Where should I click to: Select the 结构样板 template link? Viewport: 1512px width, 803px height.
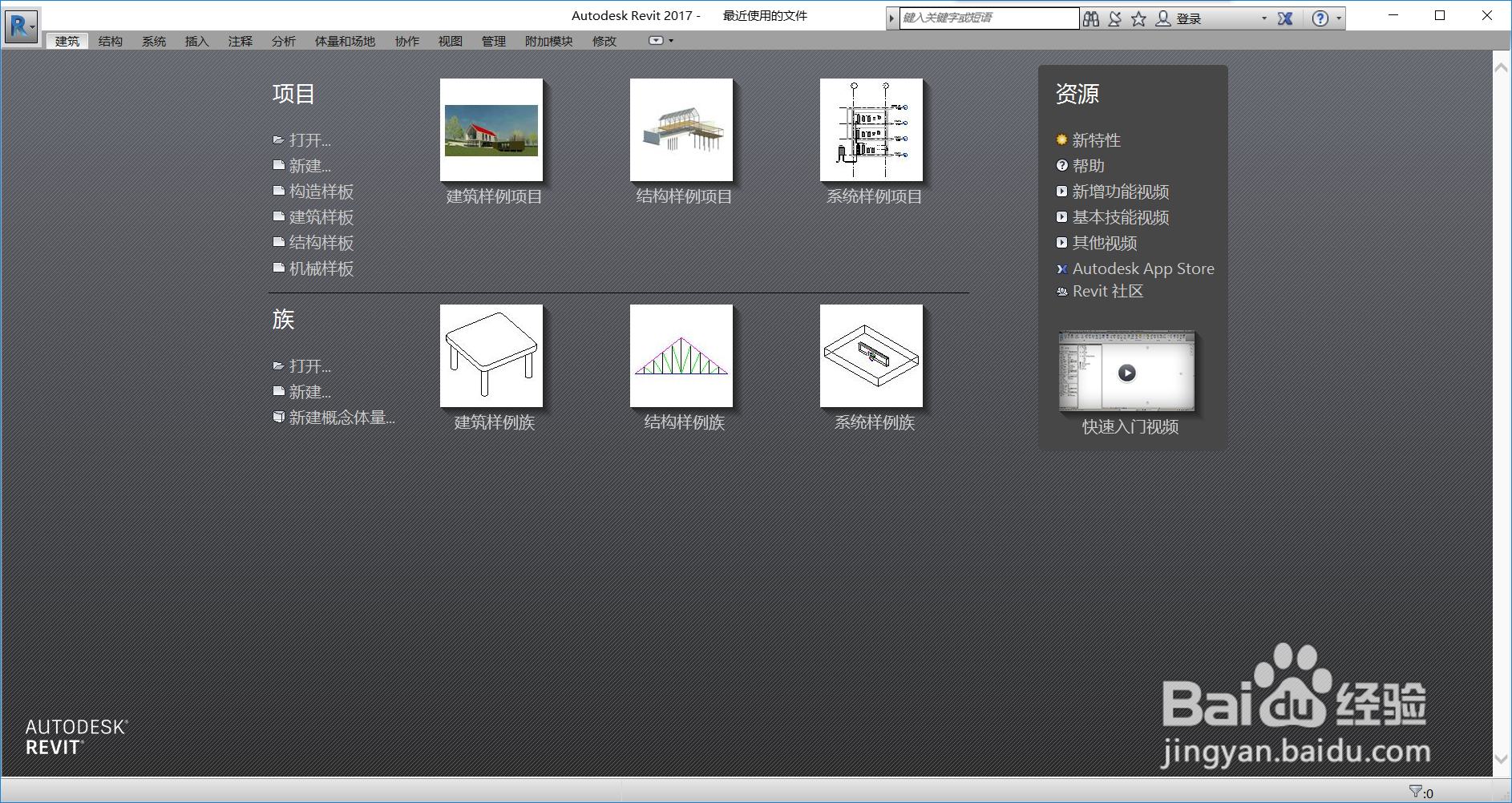[321, 243]
